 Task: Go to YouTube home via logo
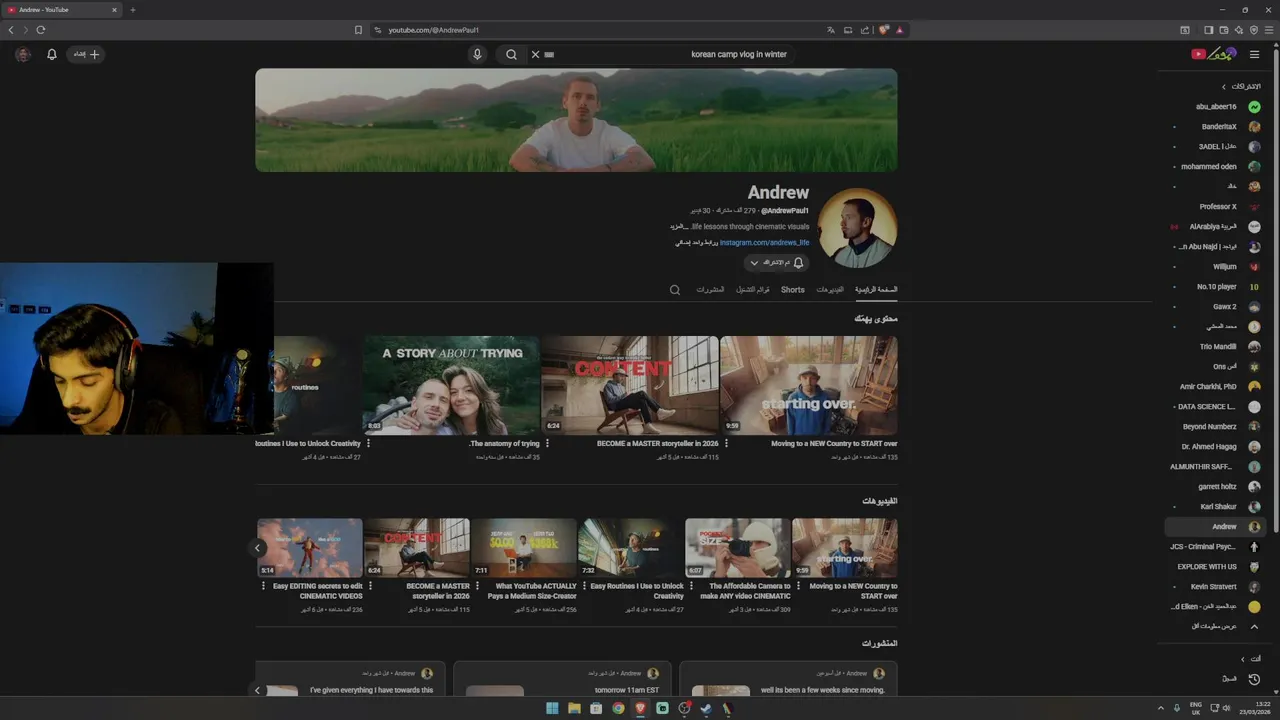point(1214,54)
